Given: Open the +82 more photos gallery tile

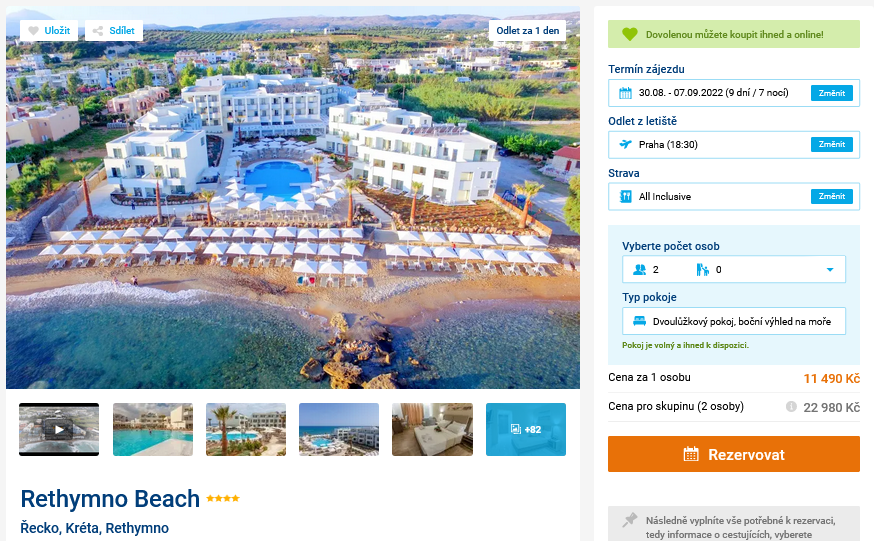Looking at the screenshot, I should [x=526, y=429].
